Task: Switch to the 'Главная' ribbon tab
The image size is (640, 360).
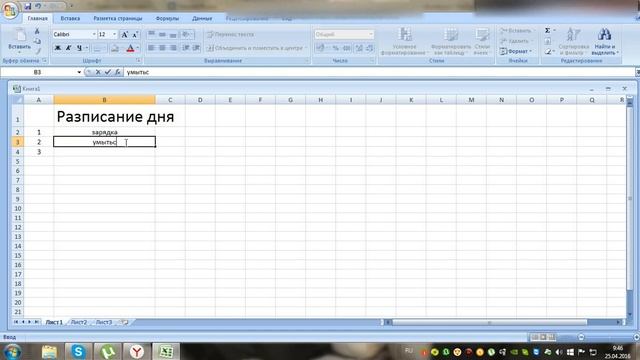Action: pos(38,18)
